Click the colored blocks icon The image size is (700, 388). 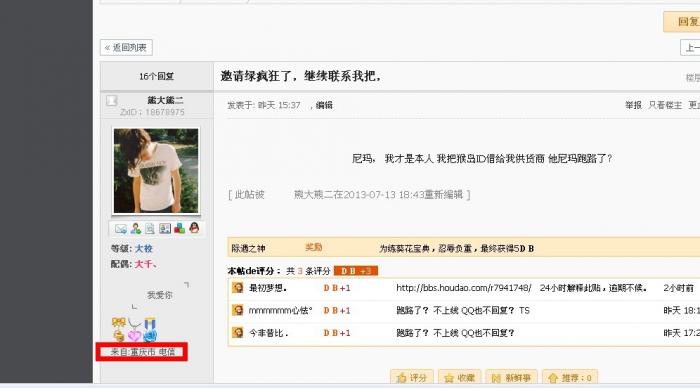coord(179,229)
